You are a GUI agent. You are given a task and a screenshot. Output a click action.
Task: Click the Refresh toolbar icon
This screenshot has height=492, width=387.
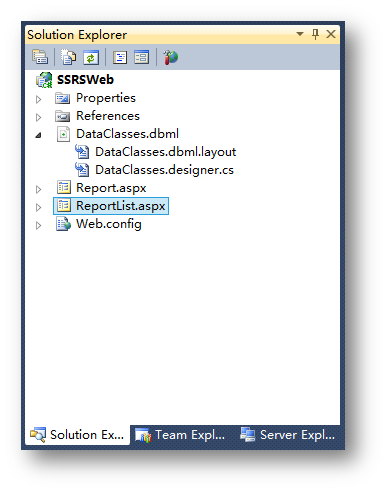click(x=91, y=57)
